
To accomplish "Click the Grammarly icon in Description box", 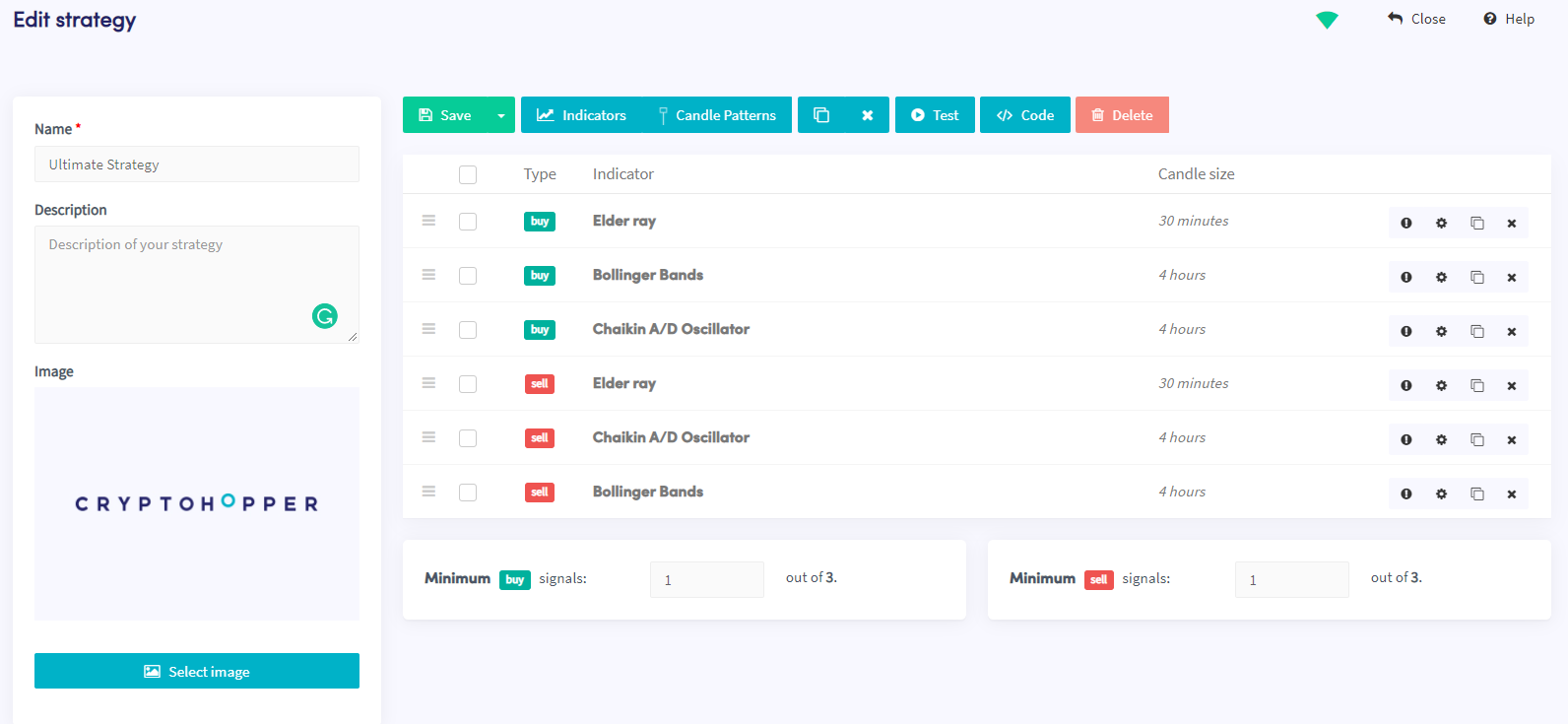I will (325, 315).
